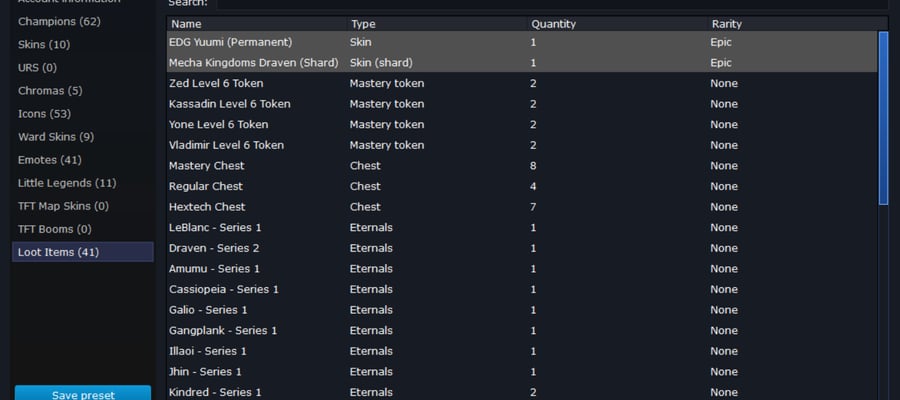Click Eternals type in LeBlanc row

click(x=371, y=228)
